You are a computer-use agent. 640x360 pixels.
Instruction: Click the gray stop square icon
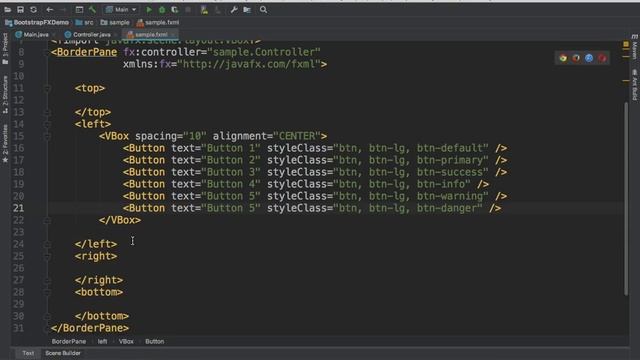(x=188, y=9)
